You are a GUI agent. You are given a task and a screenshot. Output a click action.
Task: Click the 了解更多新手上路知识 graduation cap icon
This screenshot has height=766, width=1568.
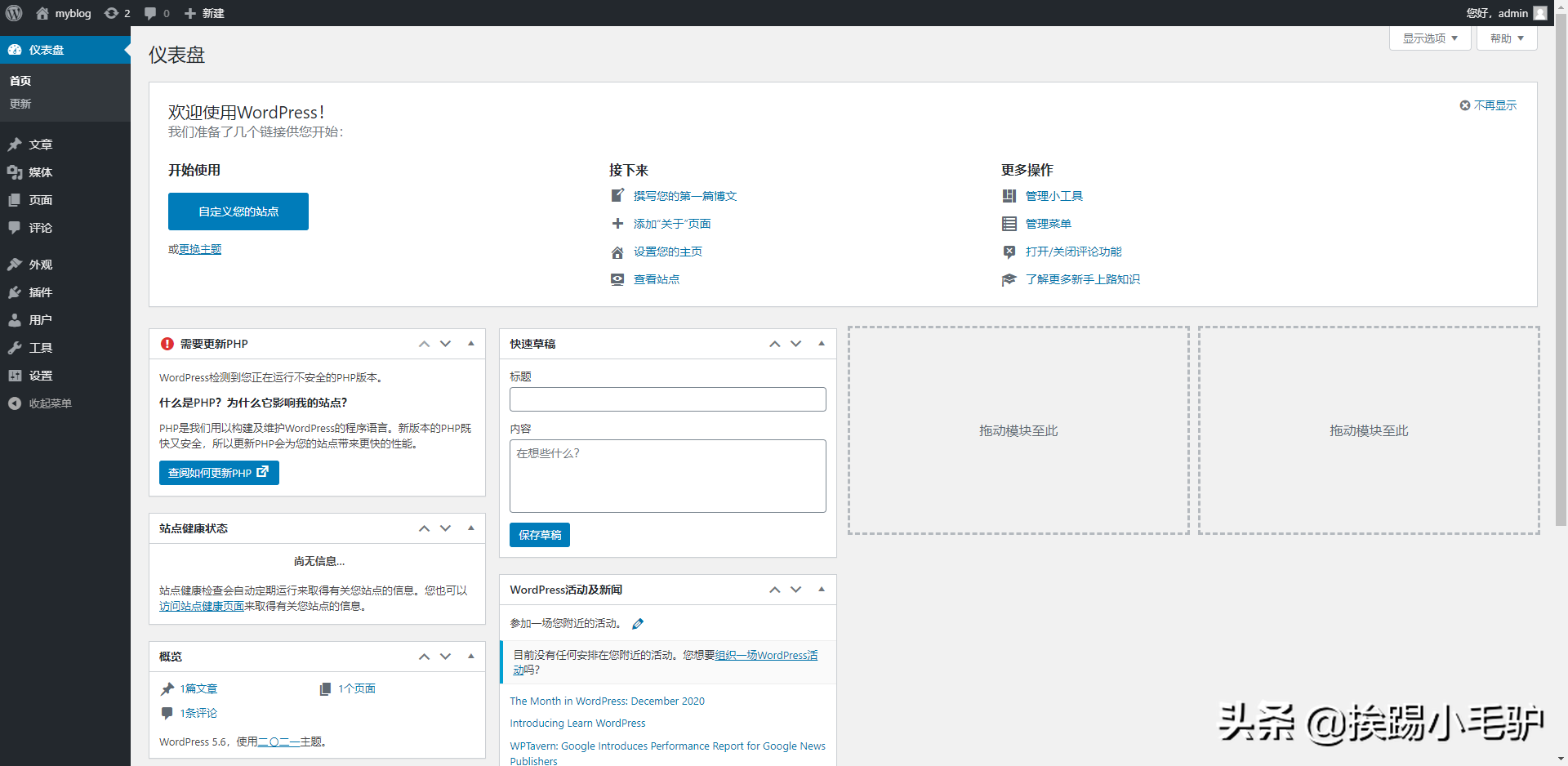click(x=1009, y=279)
